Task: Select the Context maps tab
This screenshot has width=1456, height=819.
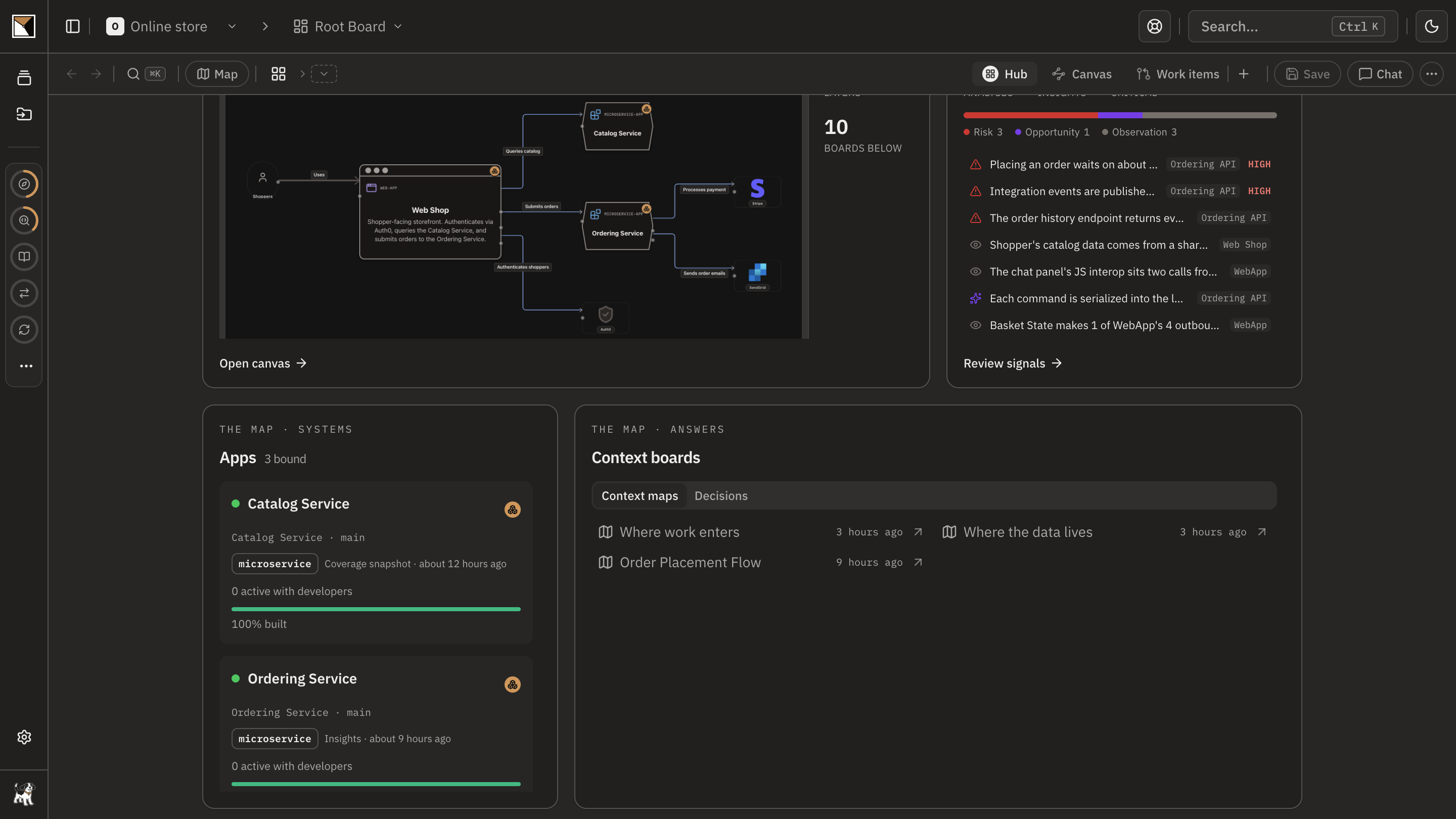Action: pos(639,495)
